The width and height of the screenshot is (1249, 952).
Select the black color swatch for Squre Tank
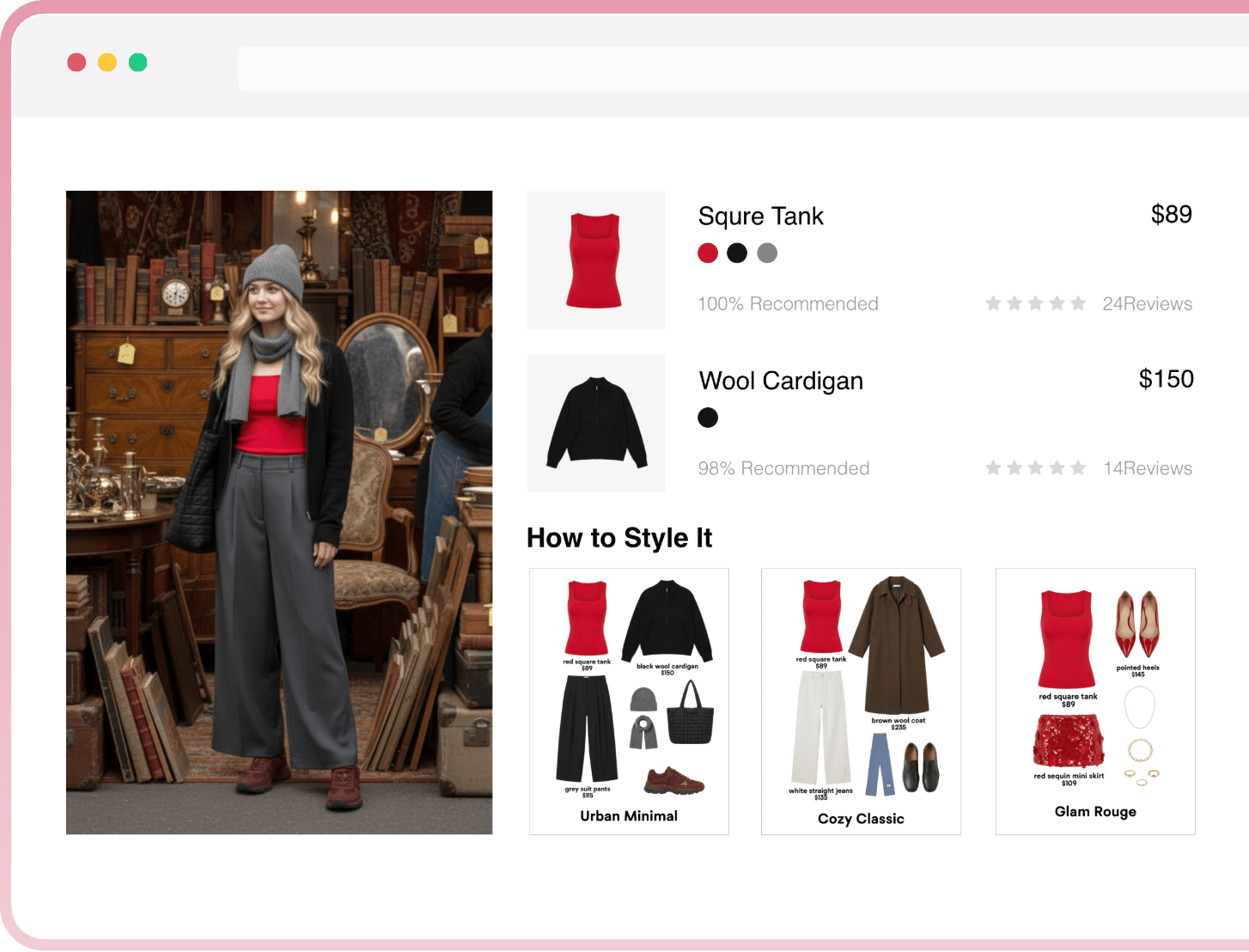(737, 253)
